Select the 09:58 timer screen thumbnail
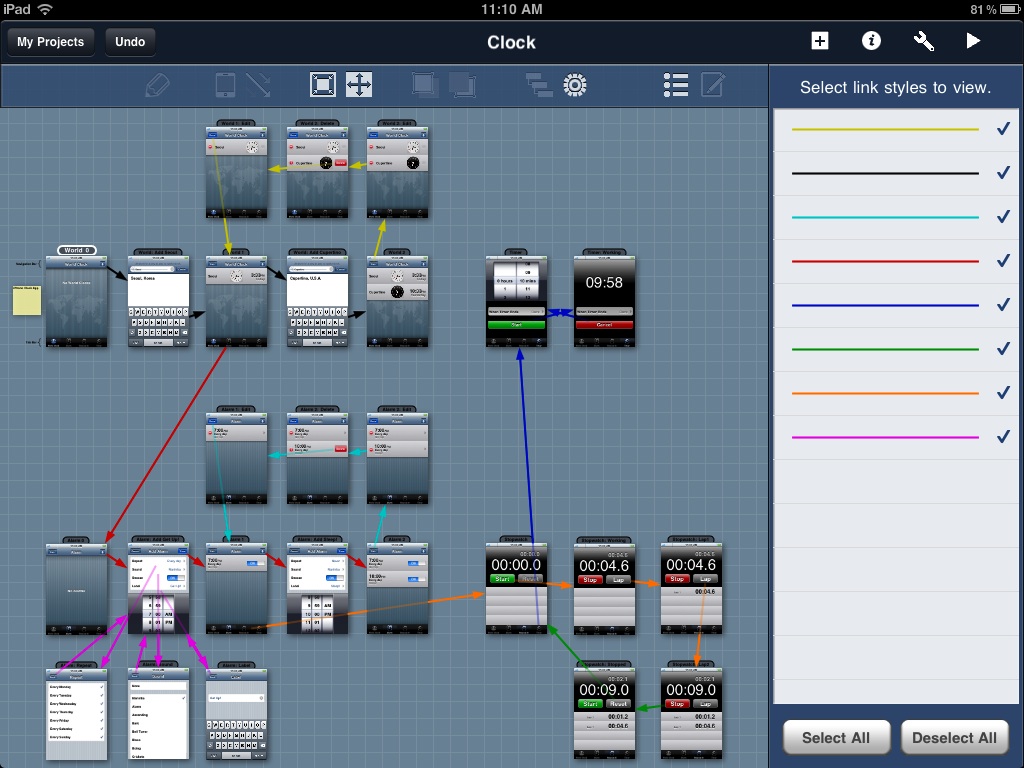Screen dimensions: 1024x768 [x=604, y=301]
